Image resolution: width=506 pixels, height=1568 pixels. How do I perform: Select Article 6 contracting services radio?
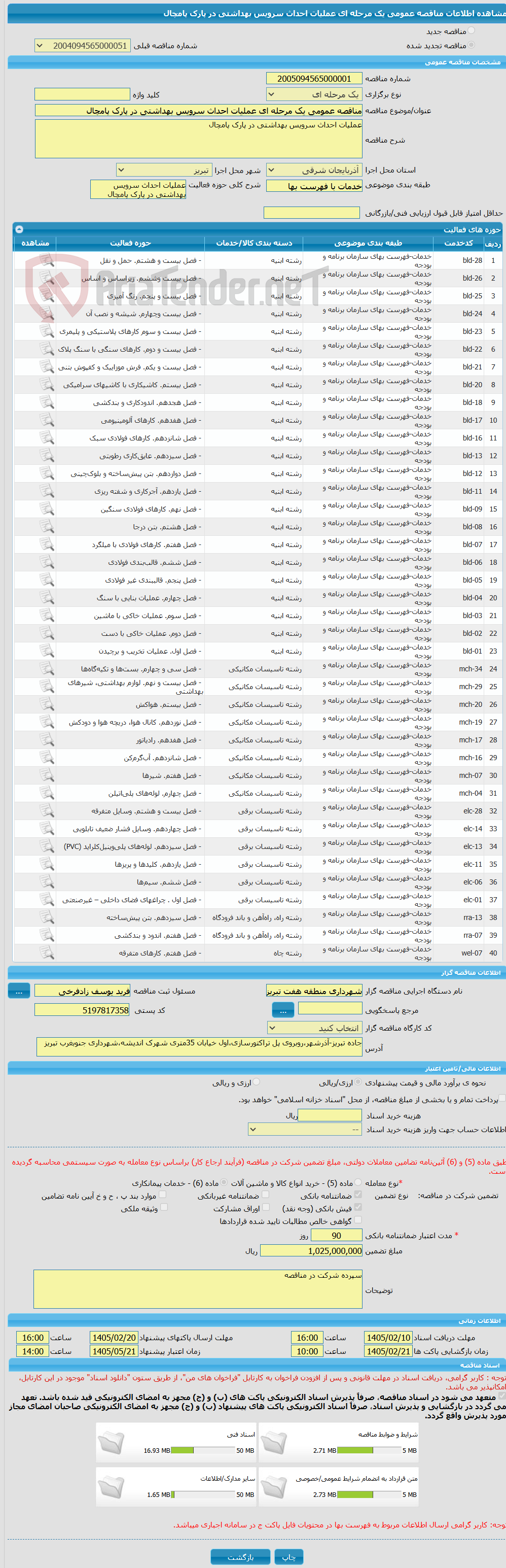(x=225, y=1183)
